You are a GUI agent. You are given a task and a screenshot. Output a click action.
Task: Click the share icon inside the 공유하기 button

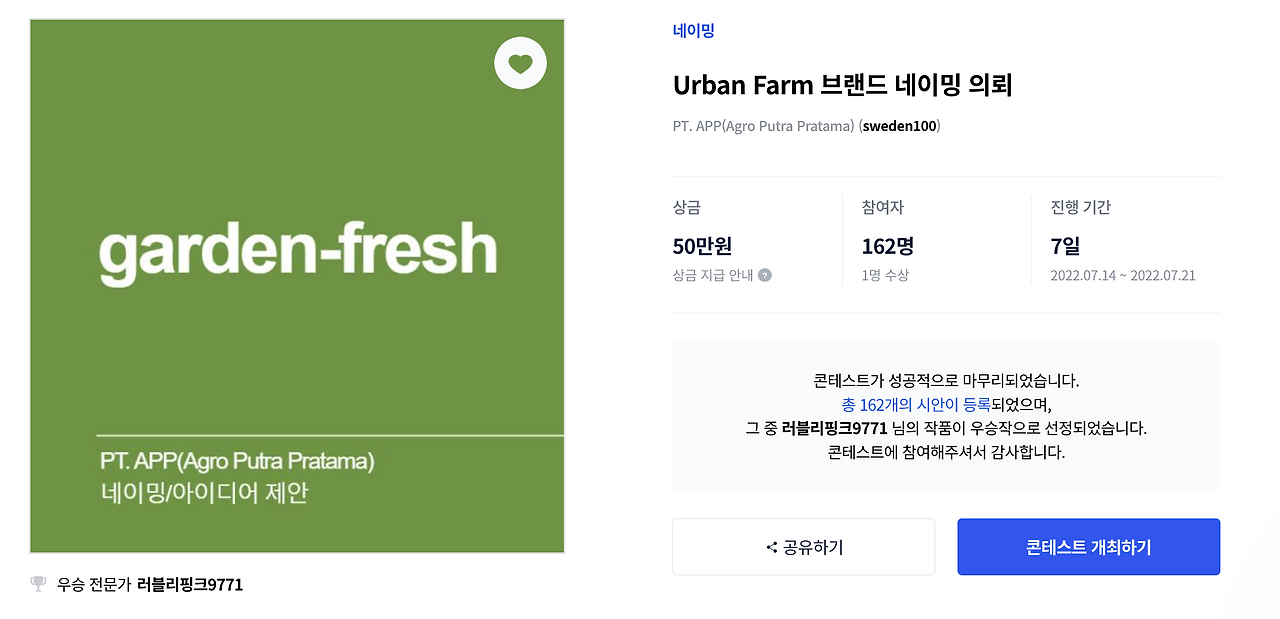point(770,547)
